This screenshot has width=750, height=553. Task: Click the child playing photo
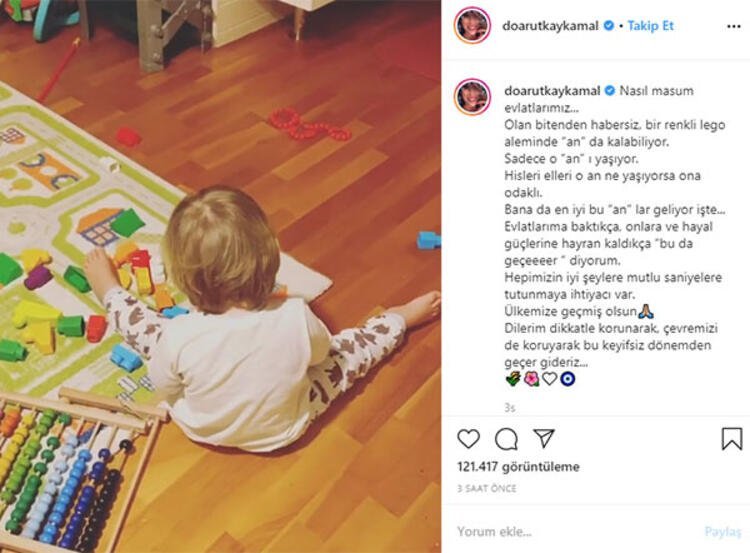[220, 276]
